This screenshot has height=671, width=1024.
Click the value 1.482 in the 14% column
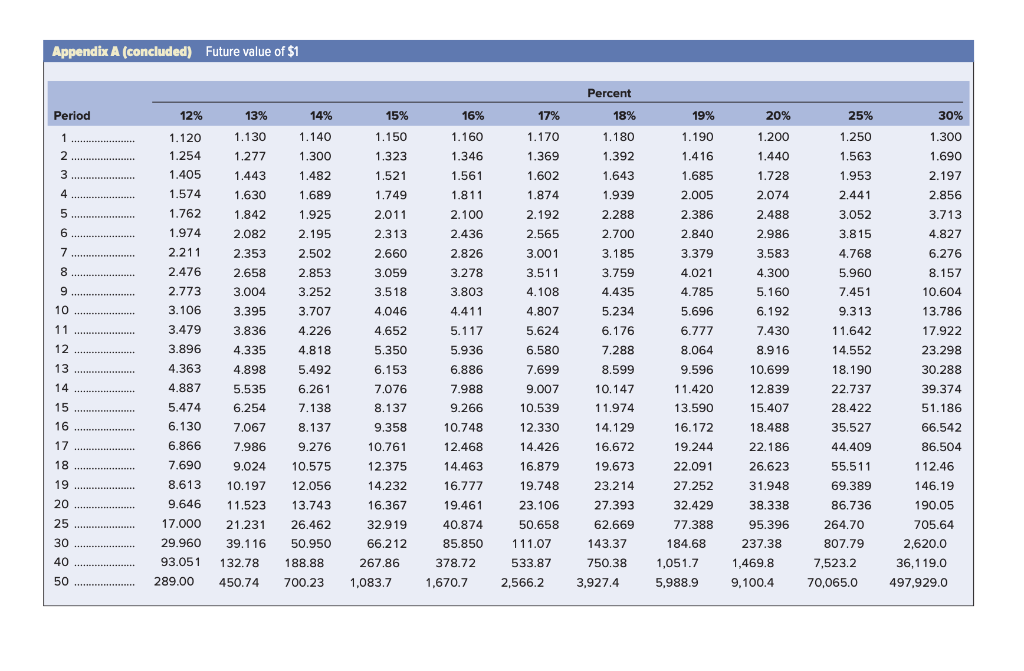pos(315,176)
